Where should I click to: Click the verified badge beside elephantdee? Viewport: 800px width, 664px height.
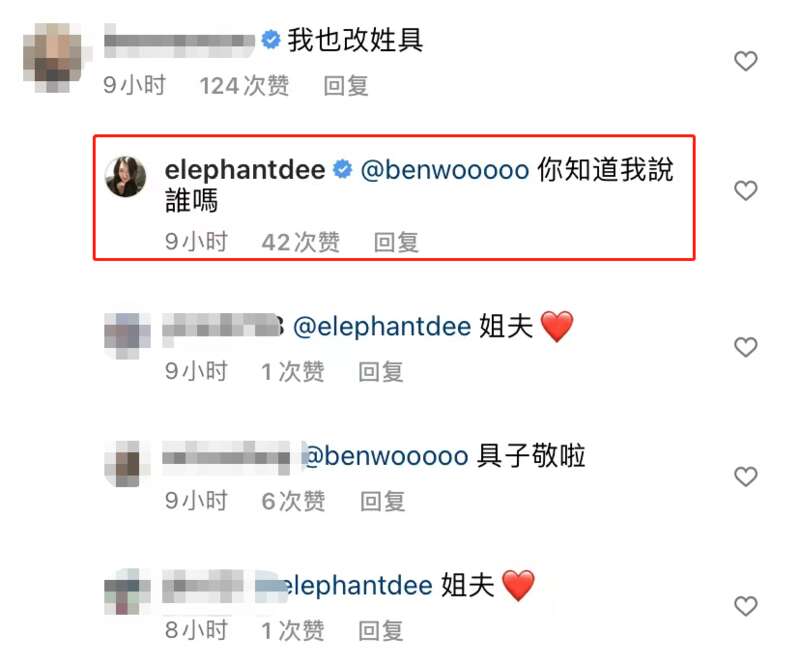click(x=342, y=169)
